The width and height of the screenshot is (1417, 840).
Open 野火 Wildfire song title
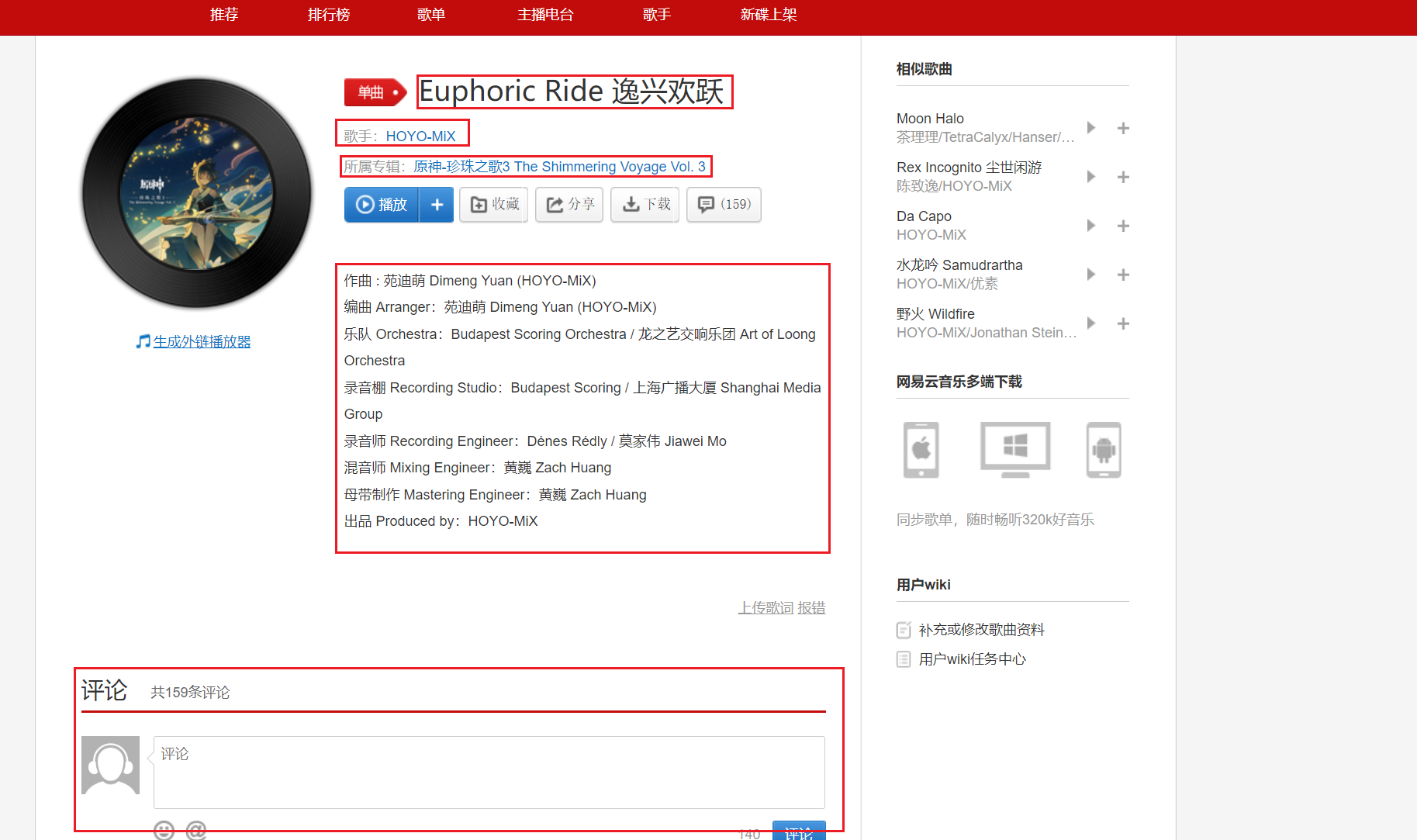pos(935,314)
